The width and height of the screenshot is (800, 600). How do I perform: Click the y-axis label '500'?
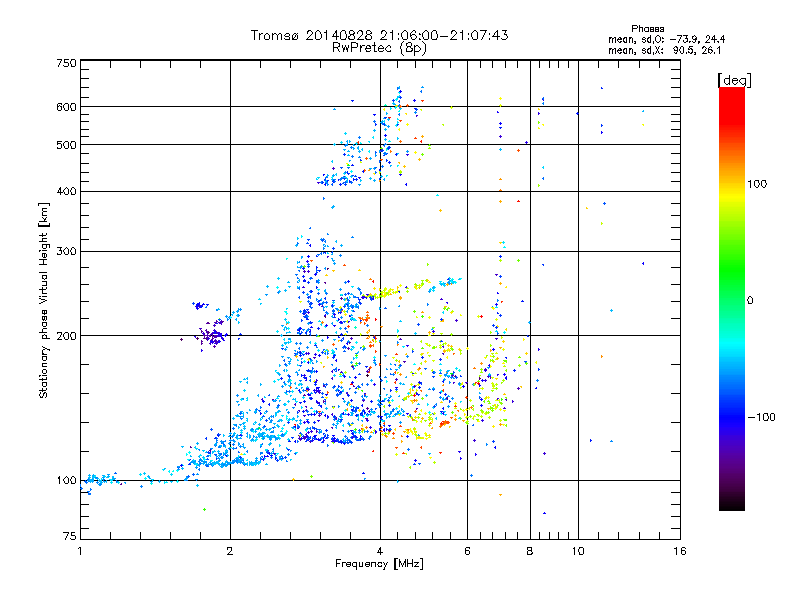click(66, 145)
